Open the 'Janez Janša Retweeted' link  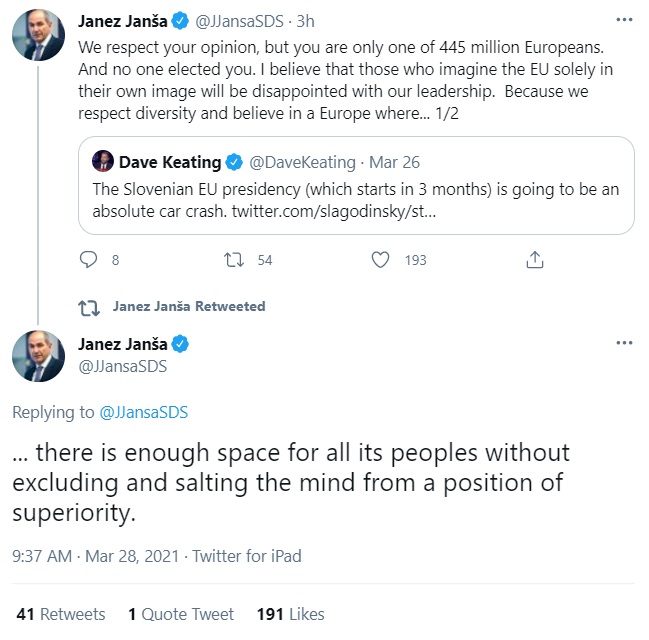click(x=188, y=306)
